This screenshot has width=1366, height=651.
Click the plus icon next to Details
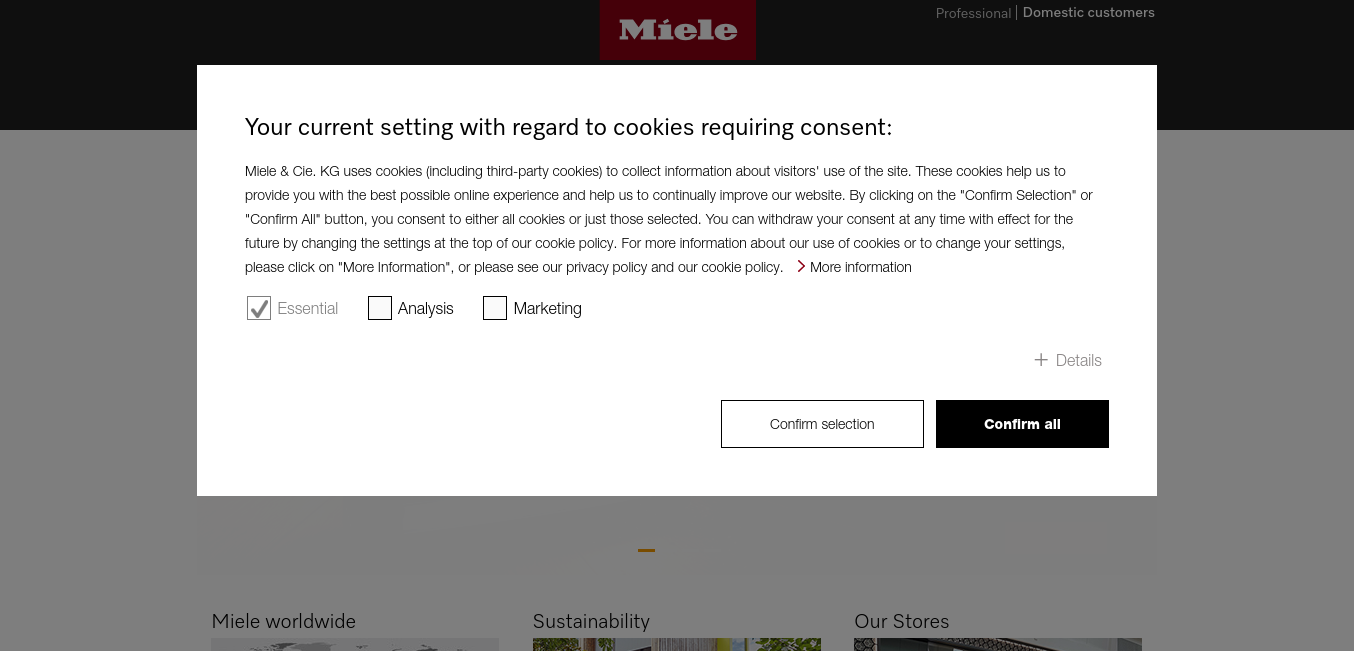[1041, 360]
